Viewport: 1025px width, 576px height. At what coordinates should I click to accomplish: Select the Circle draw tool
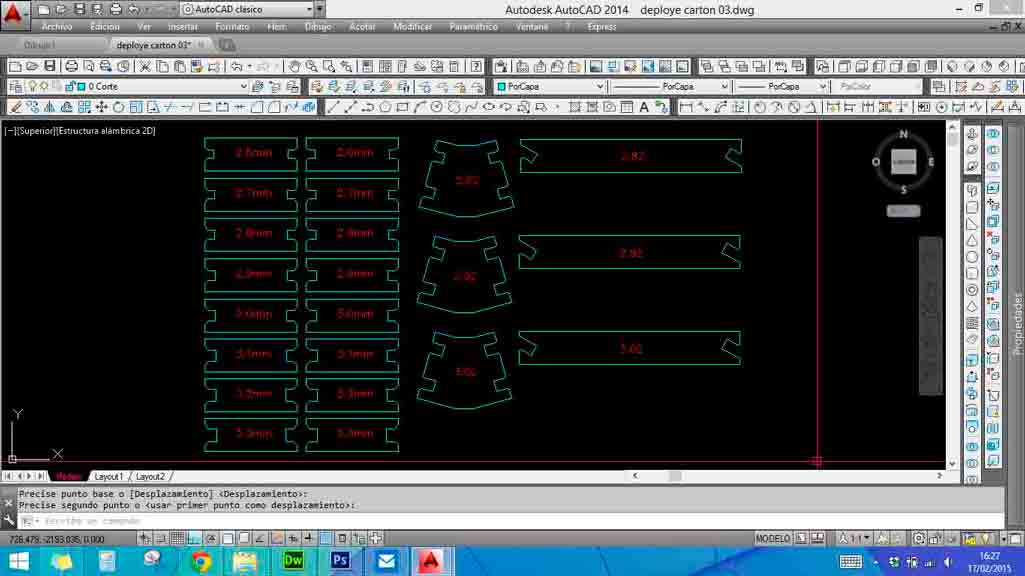click(x=437, y=107)
